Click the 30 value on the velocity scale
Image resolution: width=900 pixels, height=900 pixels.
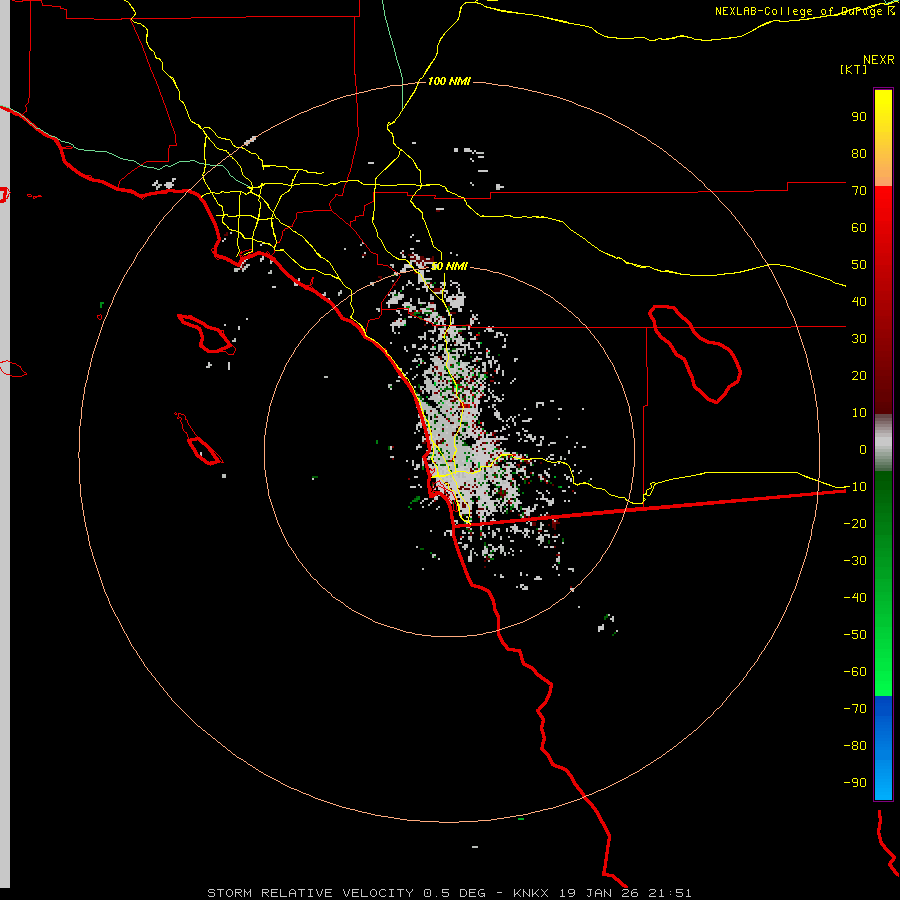pyautogui.click(x=859, y=339)
